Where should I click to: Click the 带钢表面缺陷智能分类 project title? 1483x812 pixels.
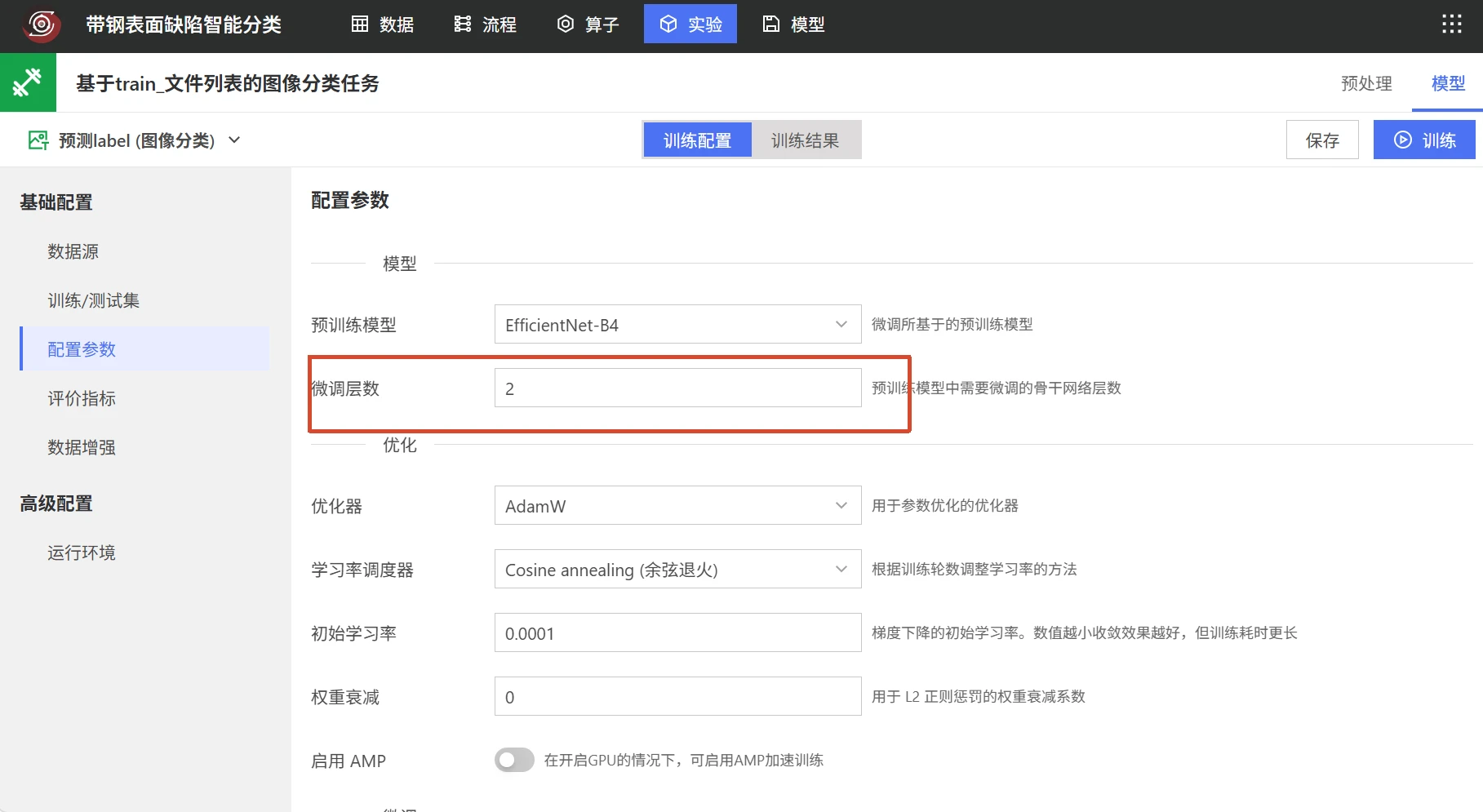point(184,24)
